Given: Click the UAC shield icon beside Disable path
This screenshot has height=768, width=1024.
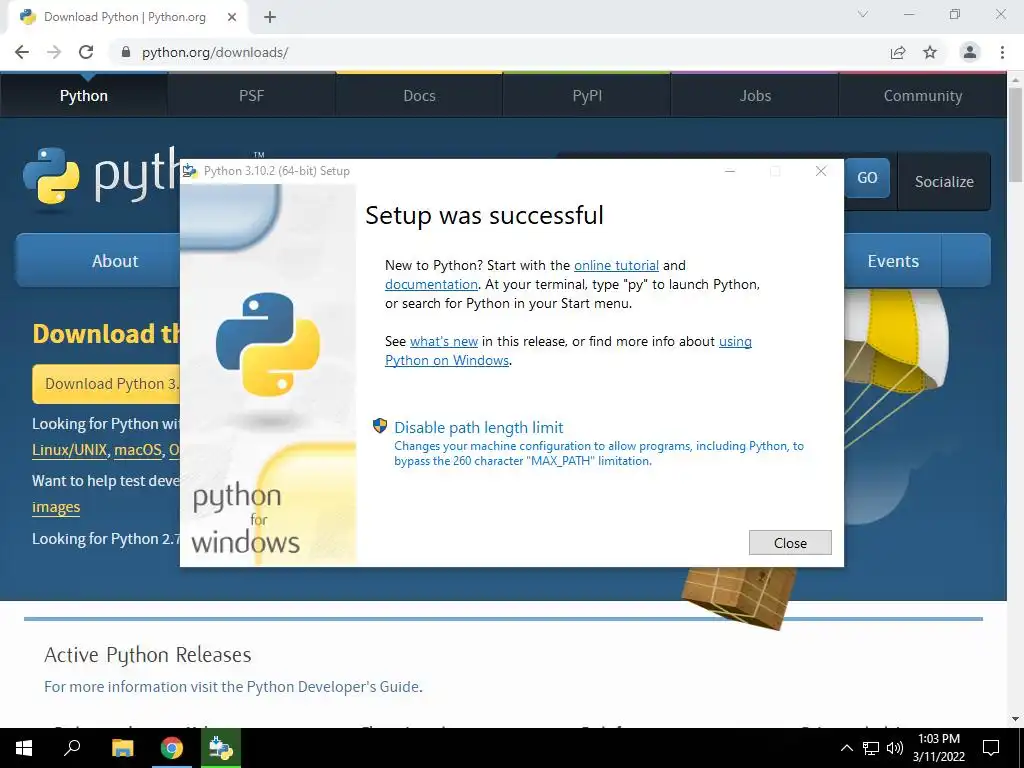Looking at the screenshot, I should click(x=379, y=426).
